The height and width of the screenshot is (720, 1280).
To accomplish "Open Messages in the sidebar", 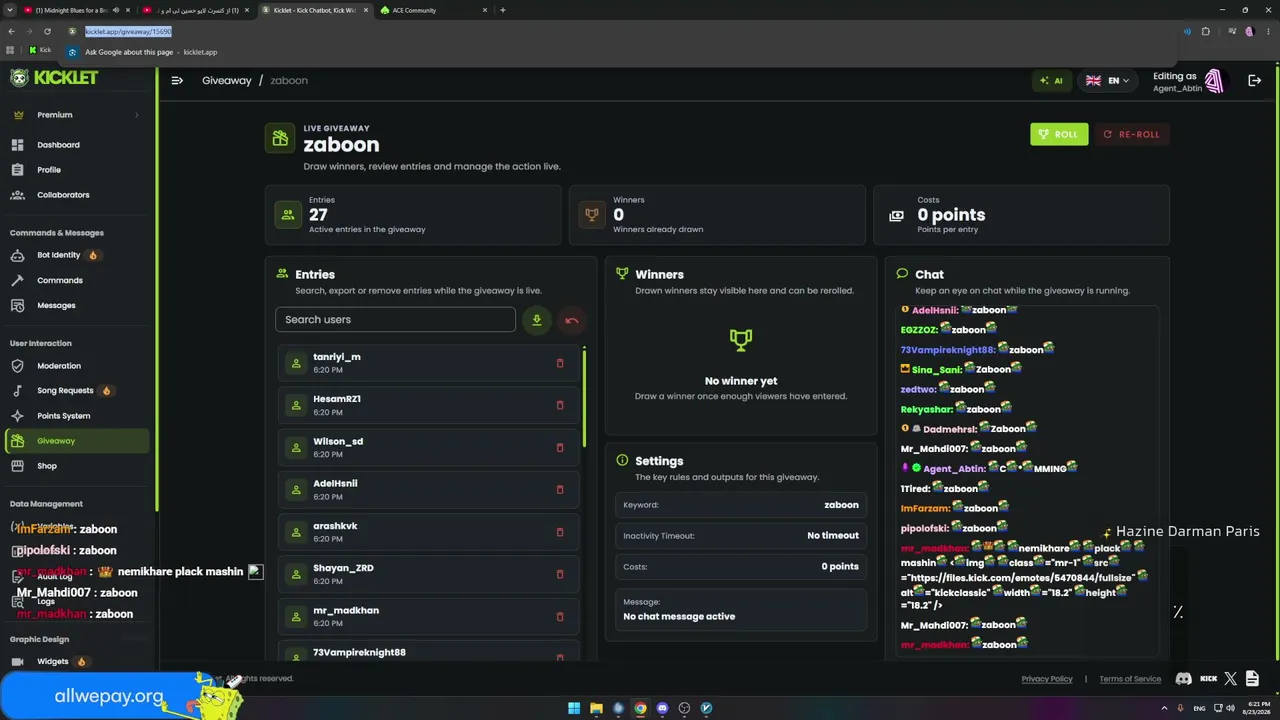I will coord(77,305).
